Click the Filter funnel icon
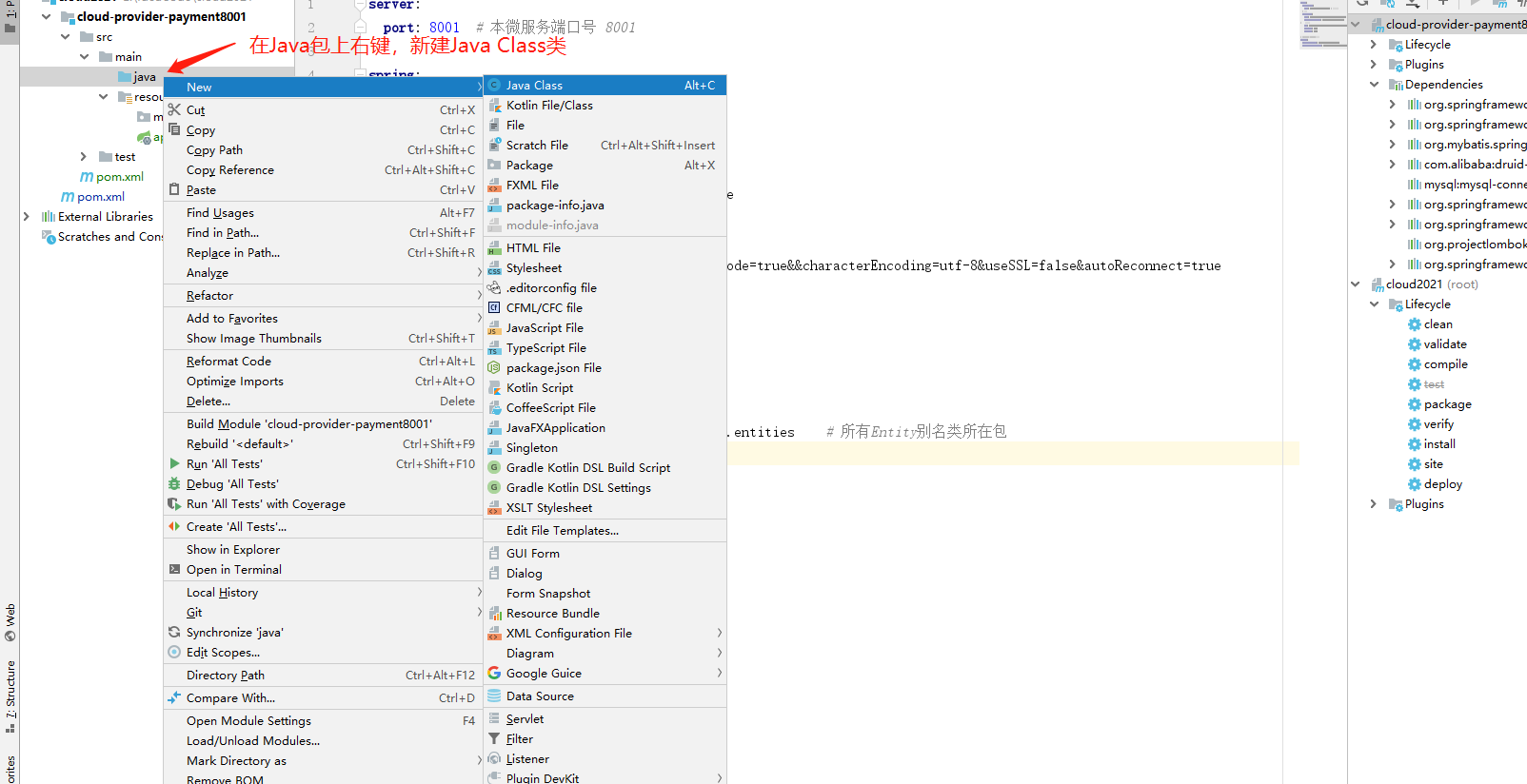This screenshot has height=784, width=1527. pyautogui.click(x=494, y=739)
